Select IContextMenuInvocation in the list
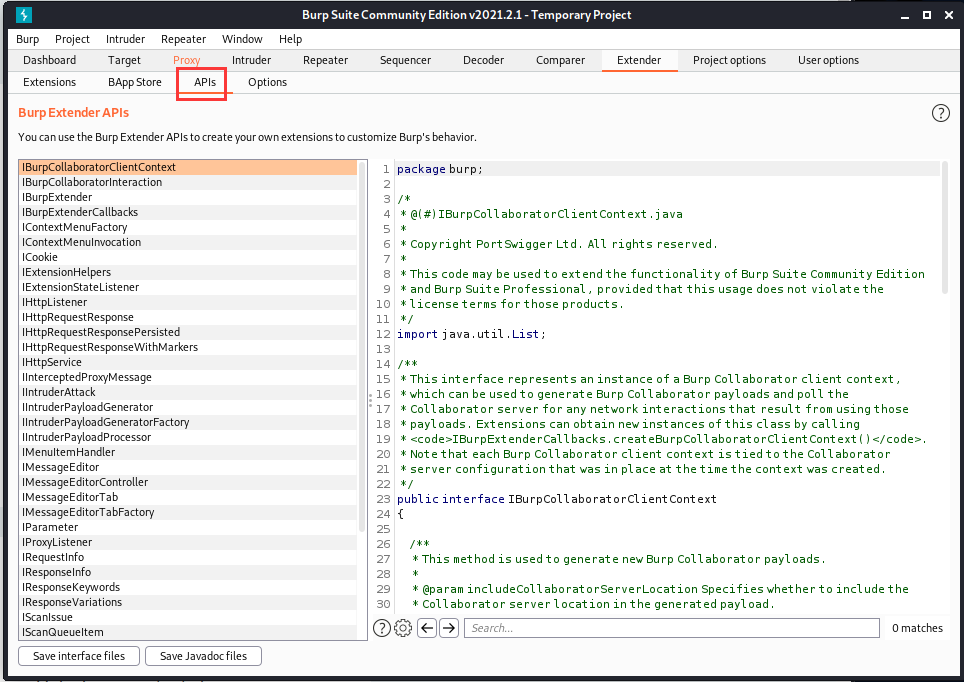Viewport: 964px width, 682px height. pos(188,242)
